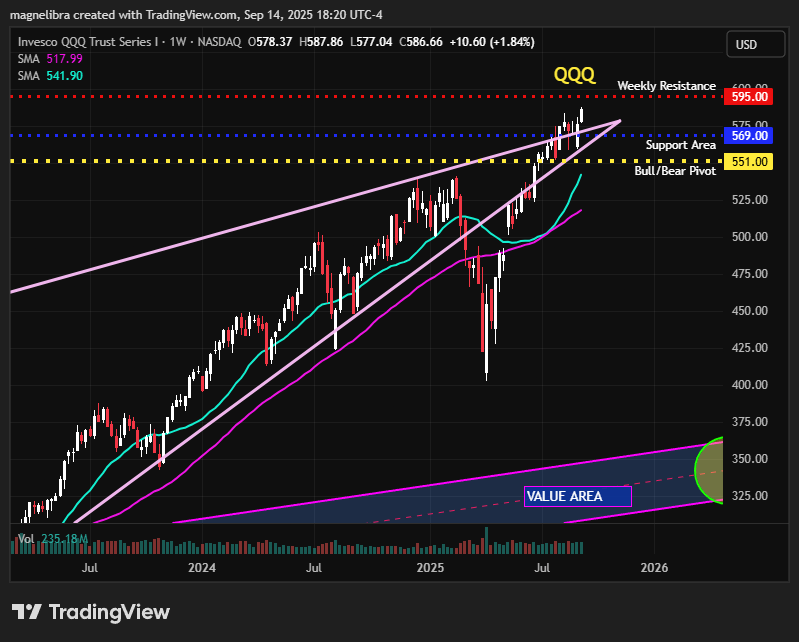The height and width of the screenshot is (642, 799).
Task: Click the Bull/Bear Pivot annotation
Action: click(x=675, y=171)
